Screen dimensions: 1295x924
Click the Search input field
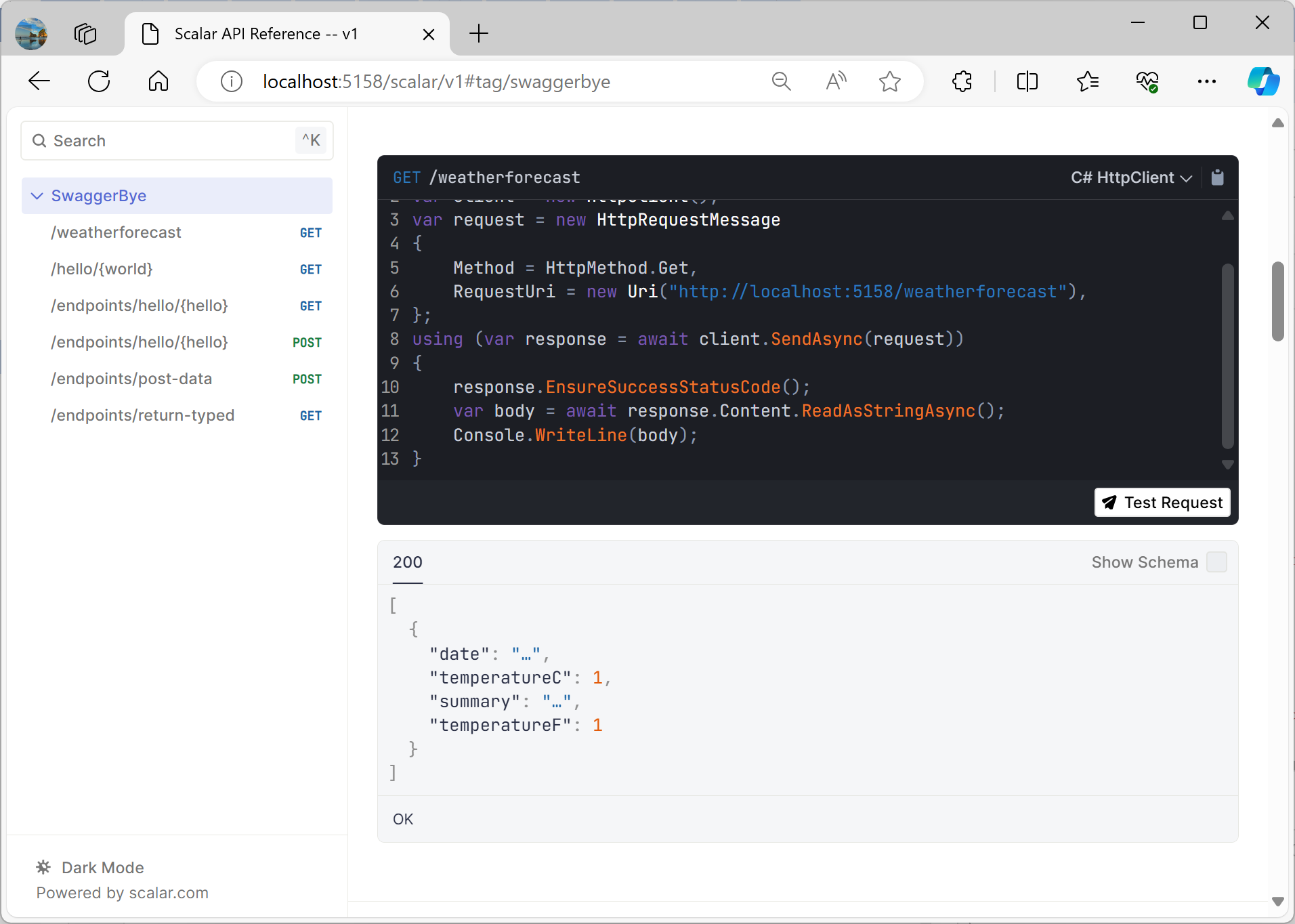coord(177,141)
